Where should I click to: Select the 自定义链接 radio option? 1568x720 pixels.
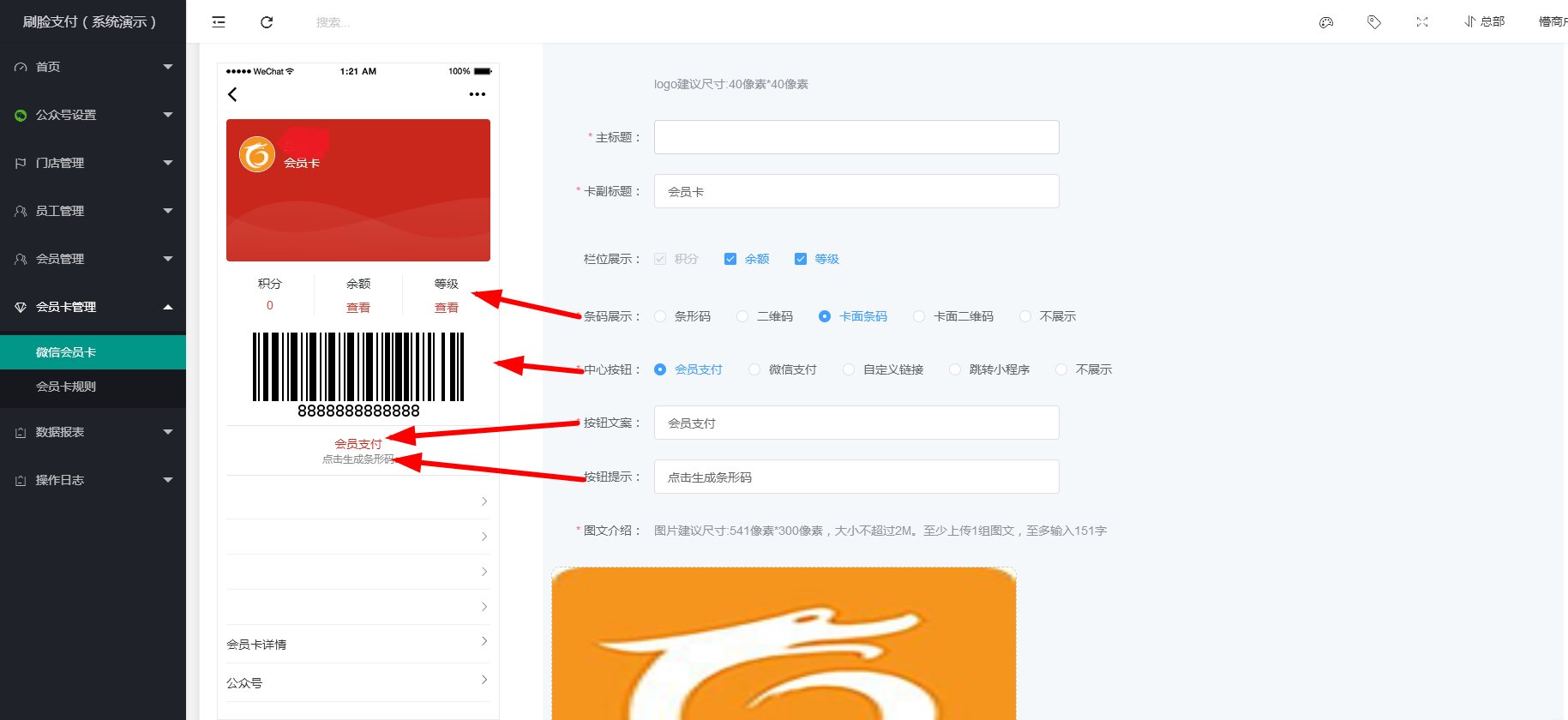[849, 369]
